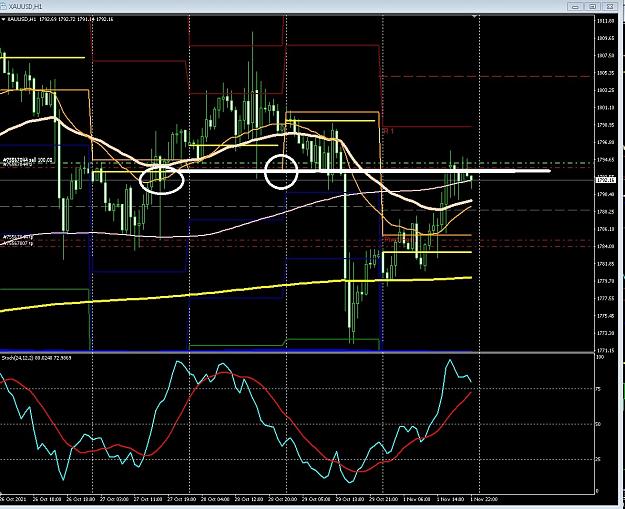Click price scale value 1805.35
625x509 pixels.
tap(605, 73)
